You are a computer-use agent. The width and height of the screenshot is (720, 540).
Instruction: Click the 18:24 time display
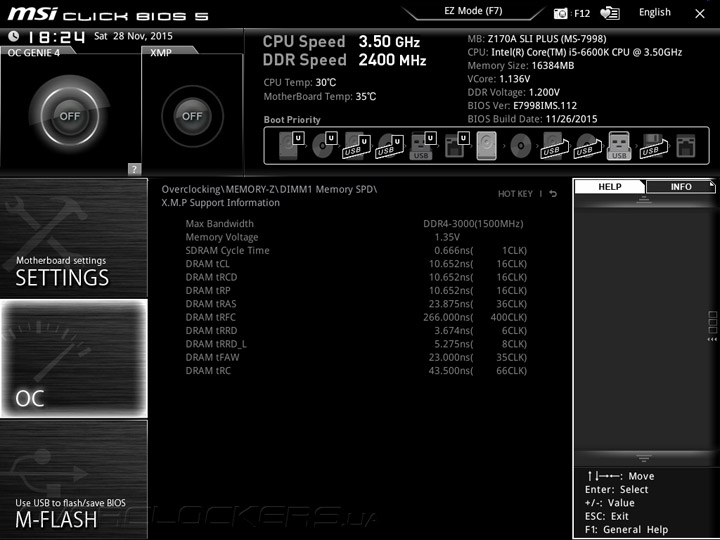56,37
